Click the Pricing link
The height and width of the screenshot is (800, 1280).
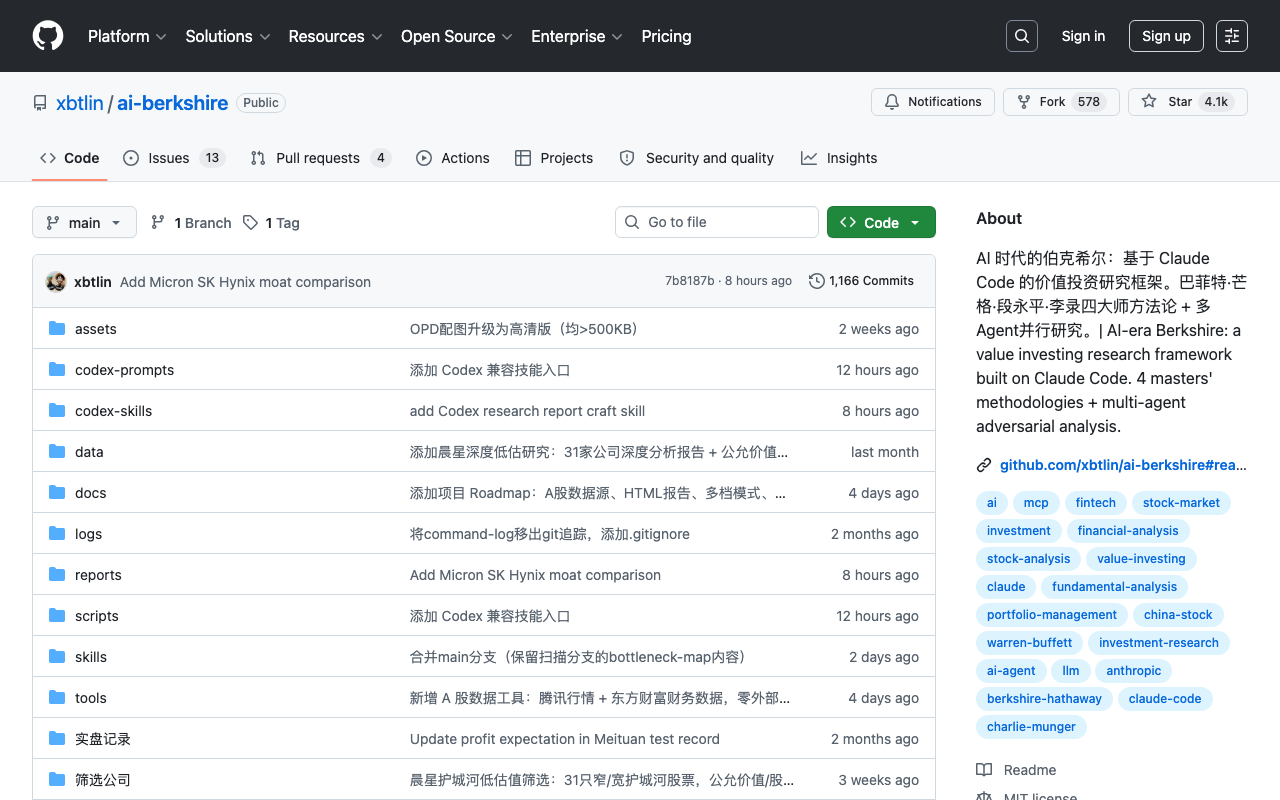click(666, 36)
